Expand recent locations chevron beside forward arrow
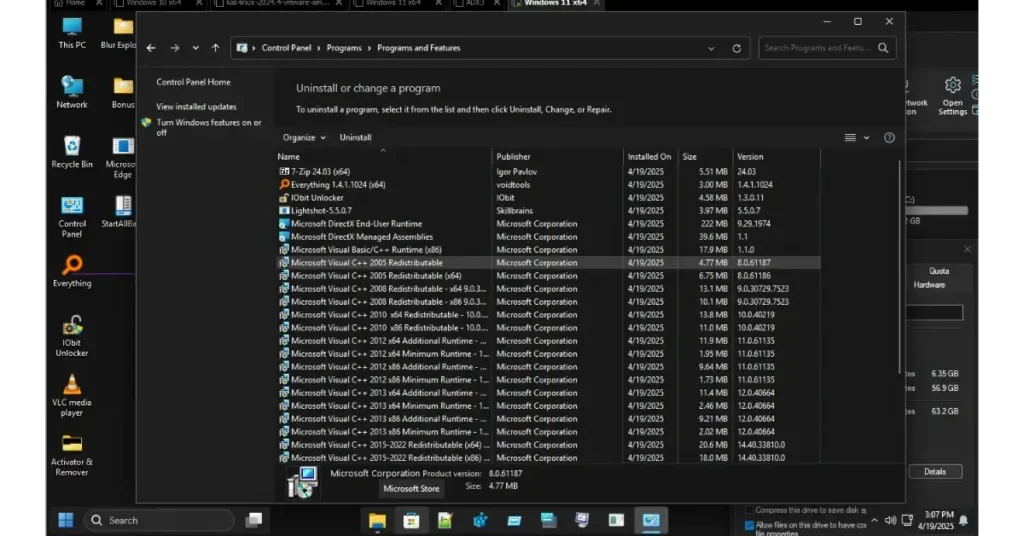The height and width of the screenshot is (536, 1024). click(195, 48)
